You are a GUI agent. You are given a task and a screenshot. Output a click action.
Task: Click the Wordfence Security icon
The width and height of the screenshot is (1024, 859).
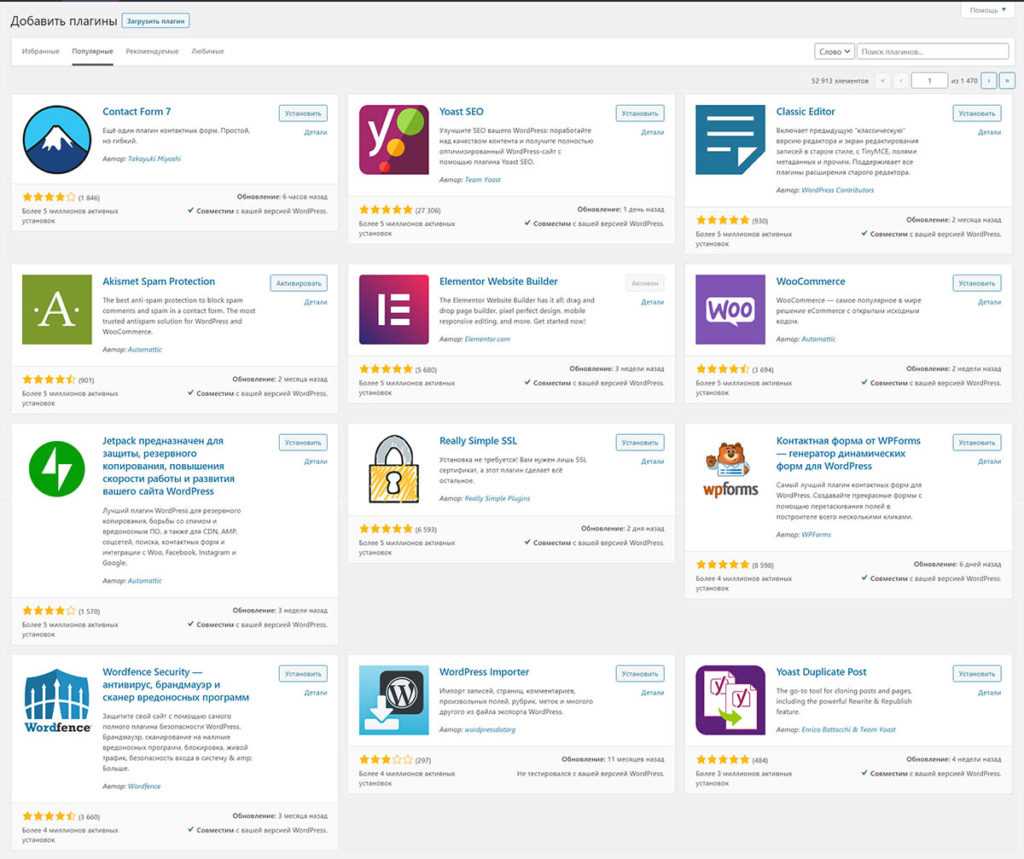pyautogui.click(x=56, y=700)
